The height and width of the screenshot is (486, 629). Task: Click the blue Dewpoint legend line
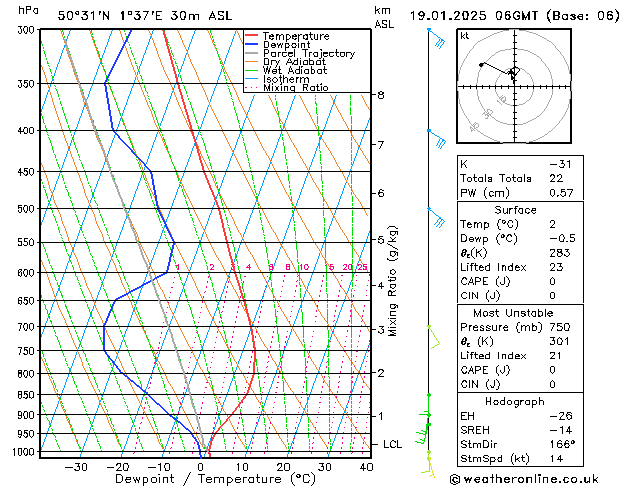[x=251, y=45]
